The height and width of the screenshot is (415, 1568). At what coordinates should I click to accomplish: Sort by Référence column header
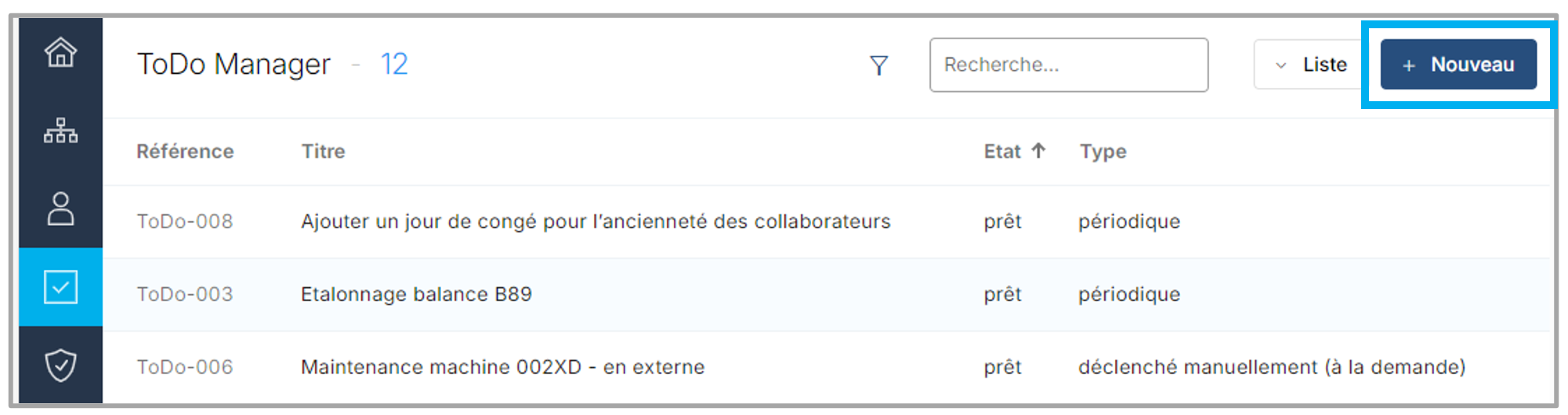tap(185, 151)
